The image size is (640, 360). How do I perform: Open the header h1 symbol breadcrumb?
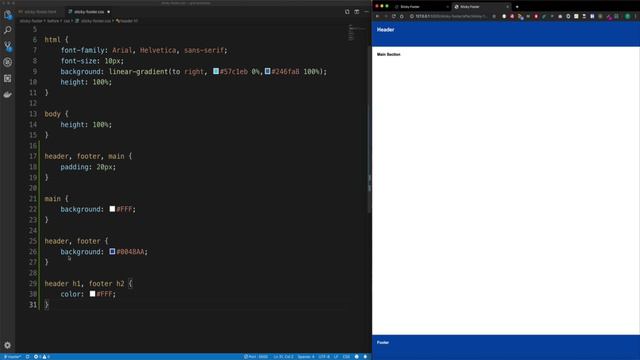point(127,21)
